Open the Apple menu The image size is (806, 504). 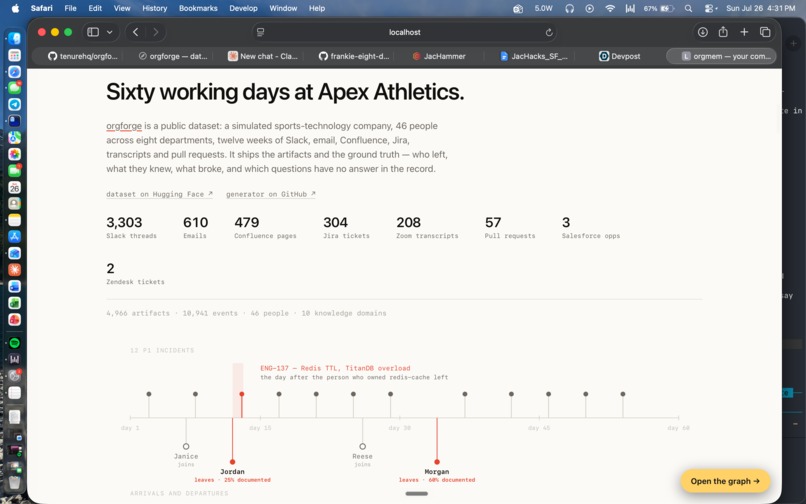click(15, 8)
